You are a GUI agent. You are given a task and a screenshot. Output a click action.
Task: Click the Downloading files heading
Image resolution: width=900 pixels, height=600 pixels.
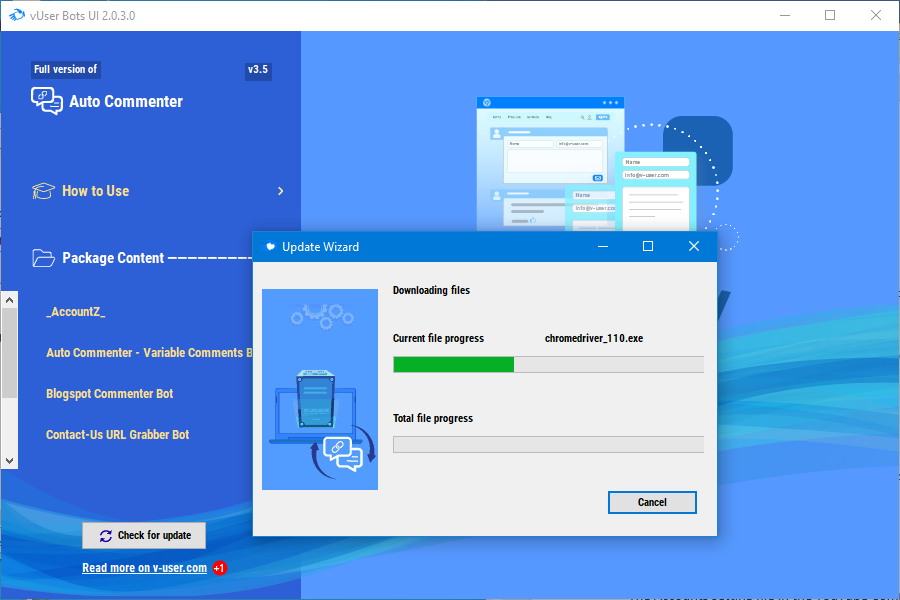[x=431, y=290]
